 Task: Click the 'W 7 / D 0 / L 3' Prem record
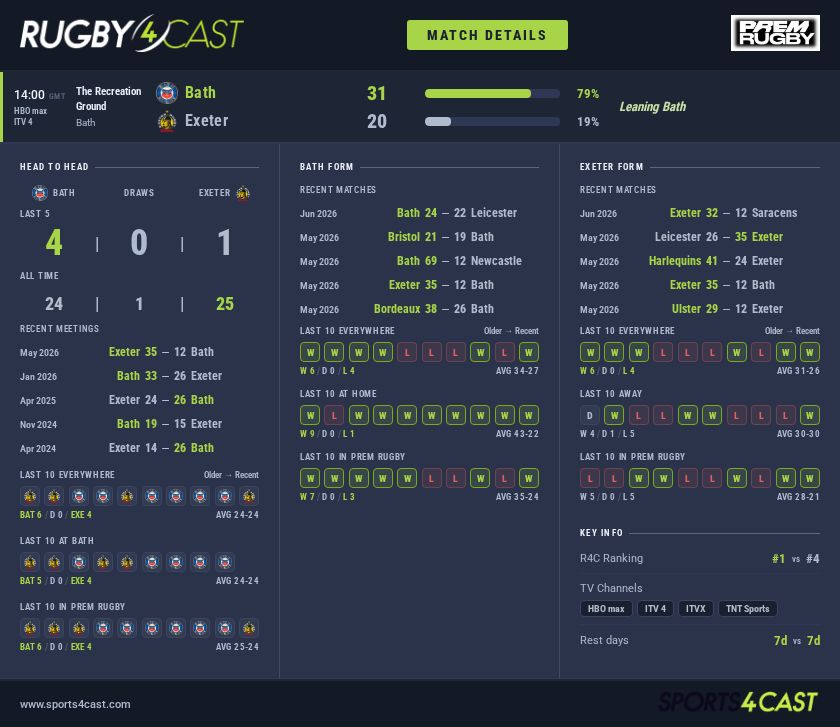[x=327, y=497]
